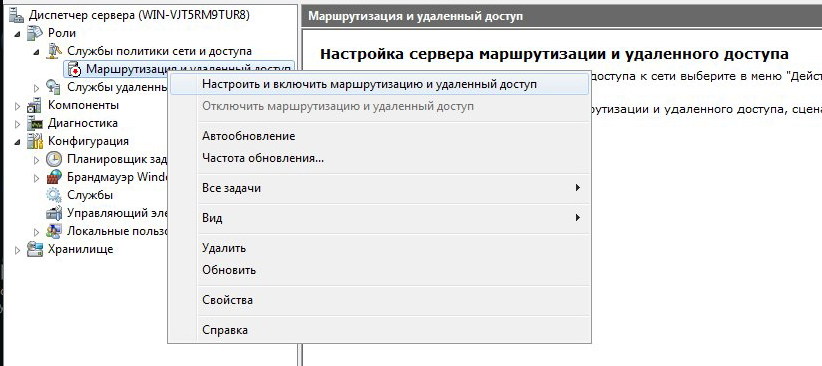Click the Роли node icon
Viewport: 822px width, 366px height.
(36, 33)
